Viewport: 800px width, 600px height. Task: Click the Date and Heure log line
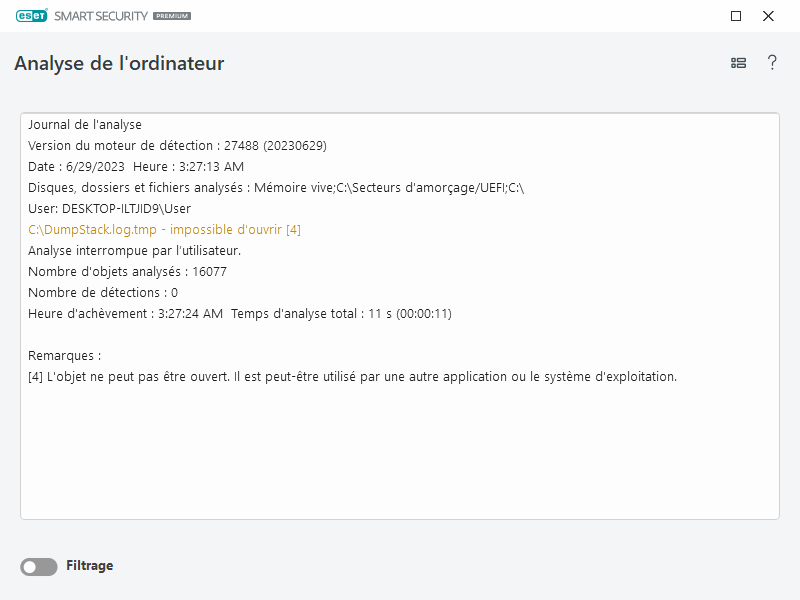[x=136, y=167]
